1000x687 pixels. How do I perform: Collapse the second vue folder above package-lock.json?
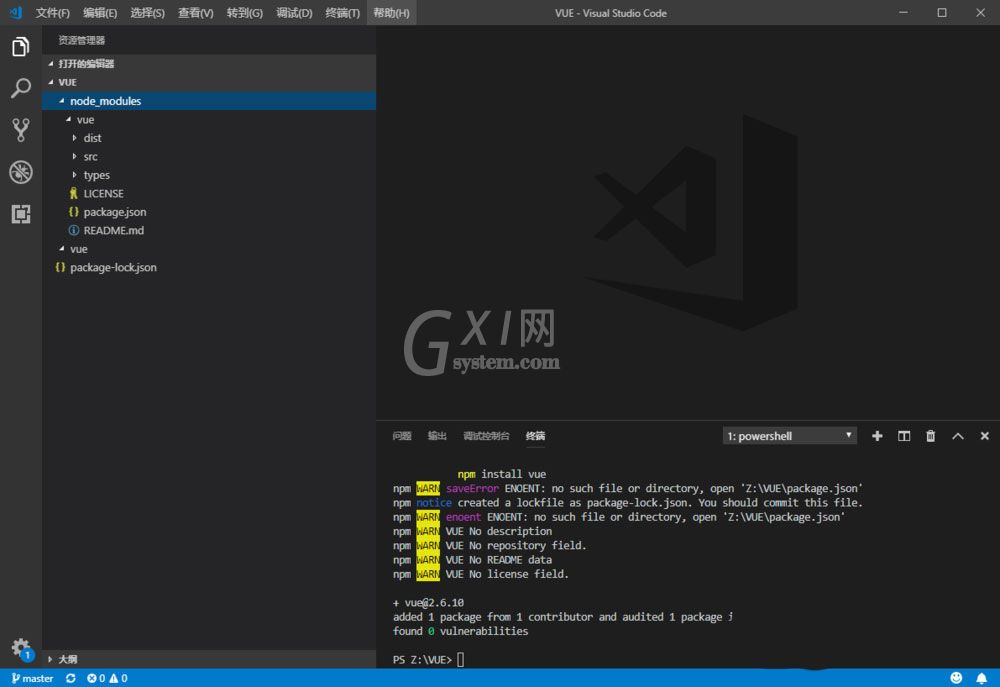pos(209,249)
